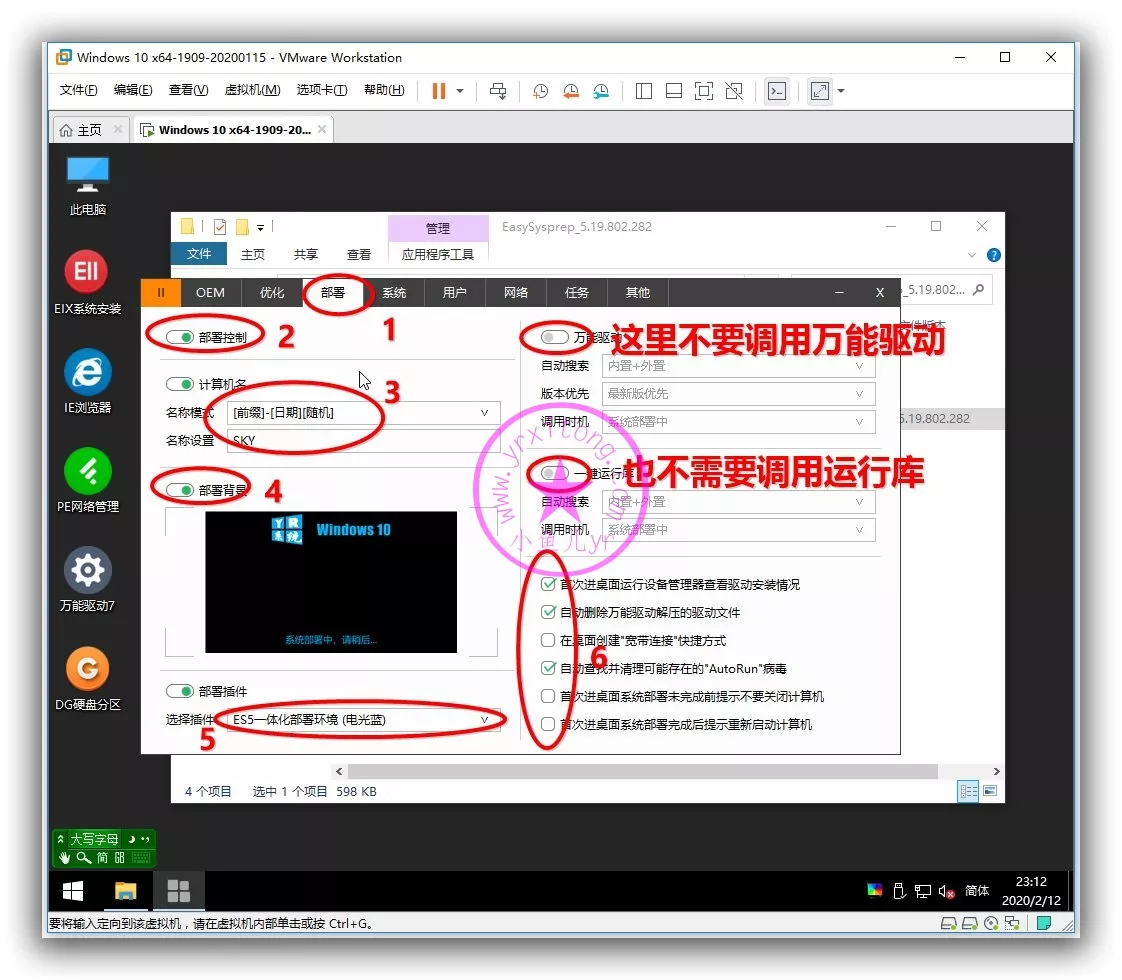The width and height of the screenshot is (1122, 980).
Task: Click the VMware snapshot clock icon
Action: (540, 91)
